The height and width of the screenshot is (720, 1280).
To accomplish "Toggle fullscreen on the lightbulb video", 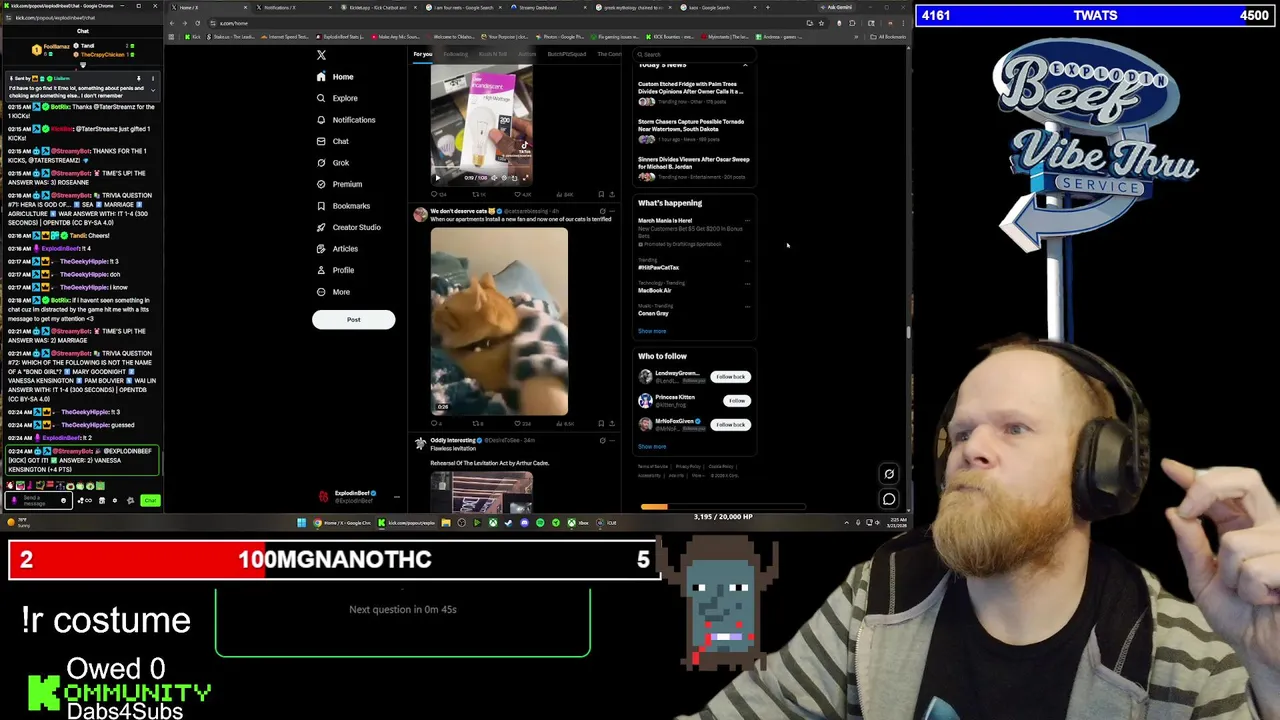I will pyautogui.click(x=525, y=178).
